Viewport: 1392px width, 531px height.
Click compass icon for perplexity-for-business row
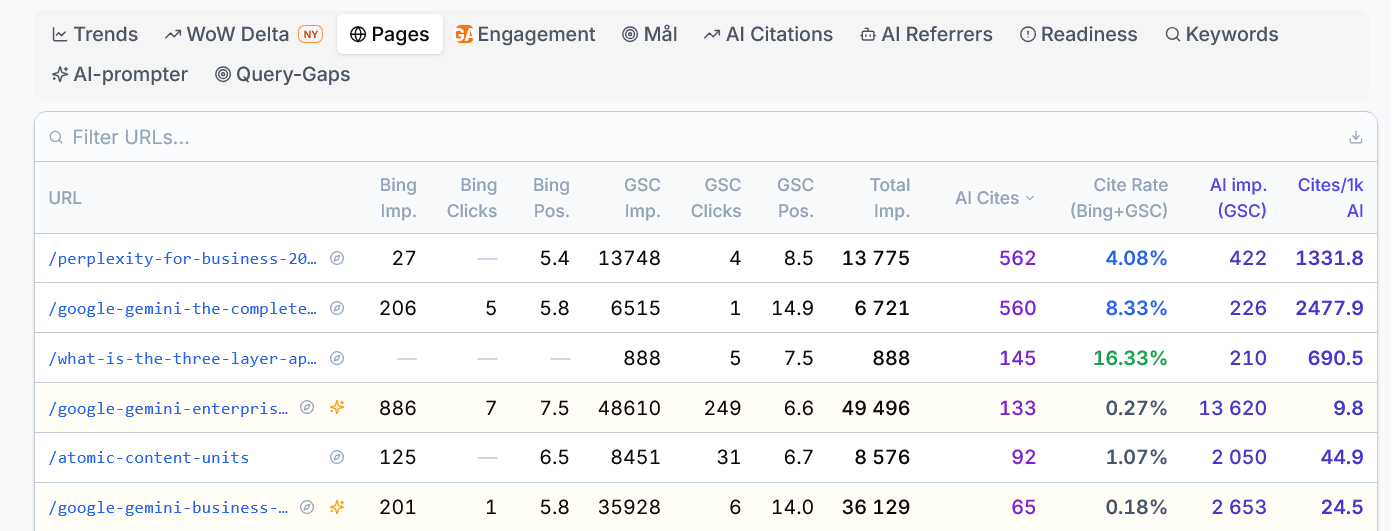tap(337, 258)
